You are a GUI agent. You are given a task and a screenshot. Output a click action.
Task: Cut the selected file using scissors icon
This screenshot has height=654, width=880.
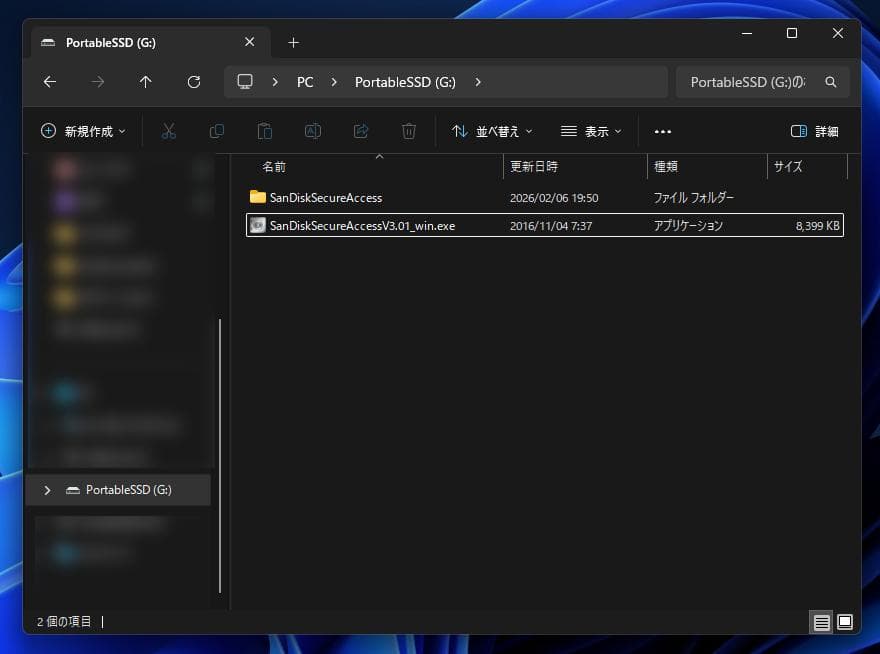point(168,131)
